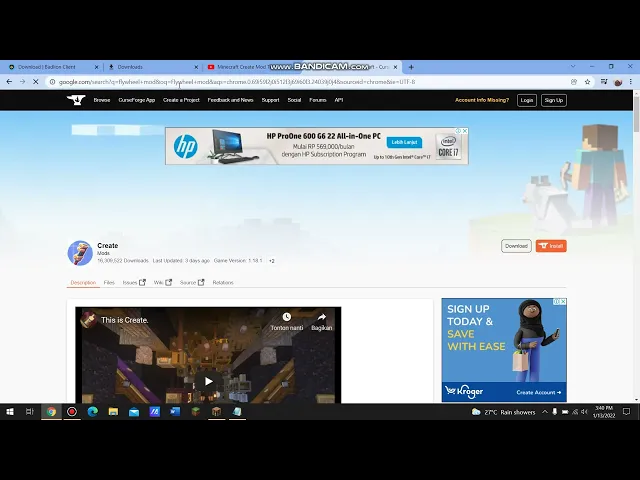Open the Windows Start menu
Screen dimensions: 640x480
[x=10, y=412]
